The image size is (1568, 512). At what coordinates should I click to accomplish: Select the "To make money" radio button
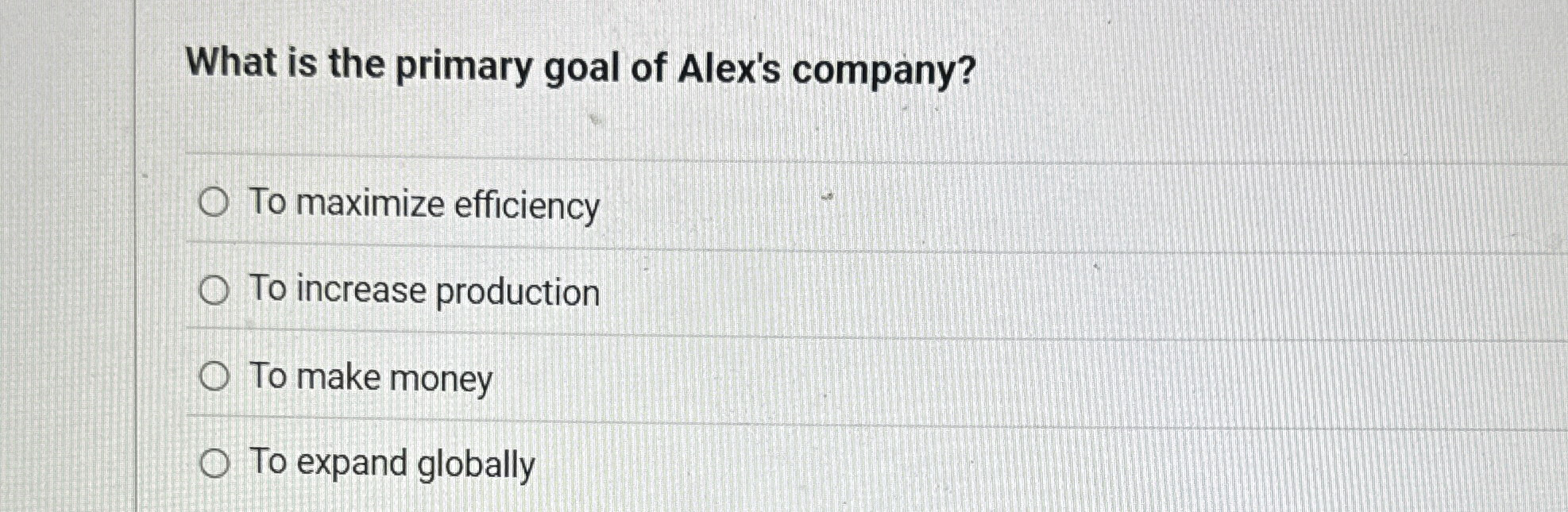pyautogui.click(x=215, y=378)
